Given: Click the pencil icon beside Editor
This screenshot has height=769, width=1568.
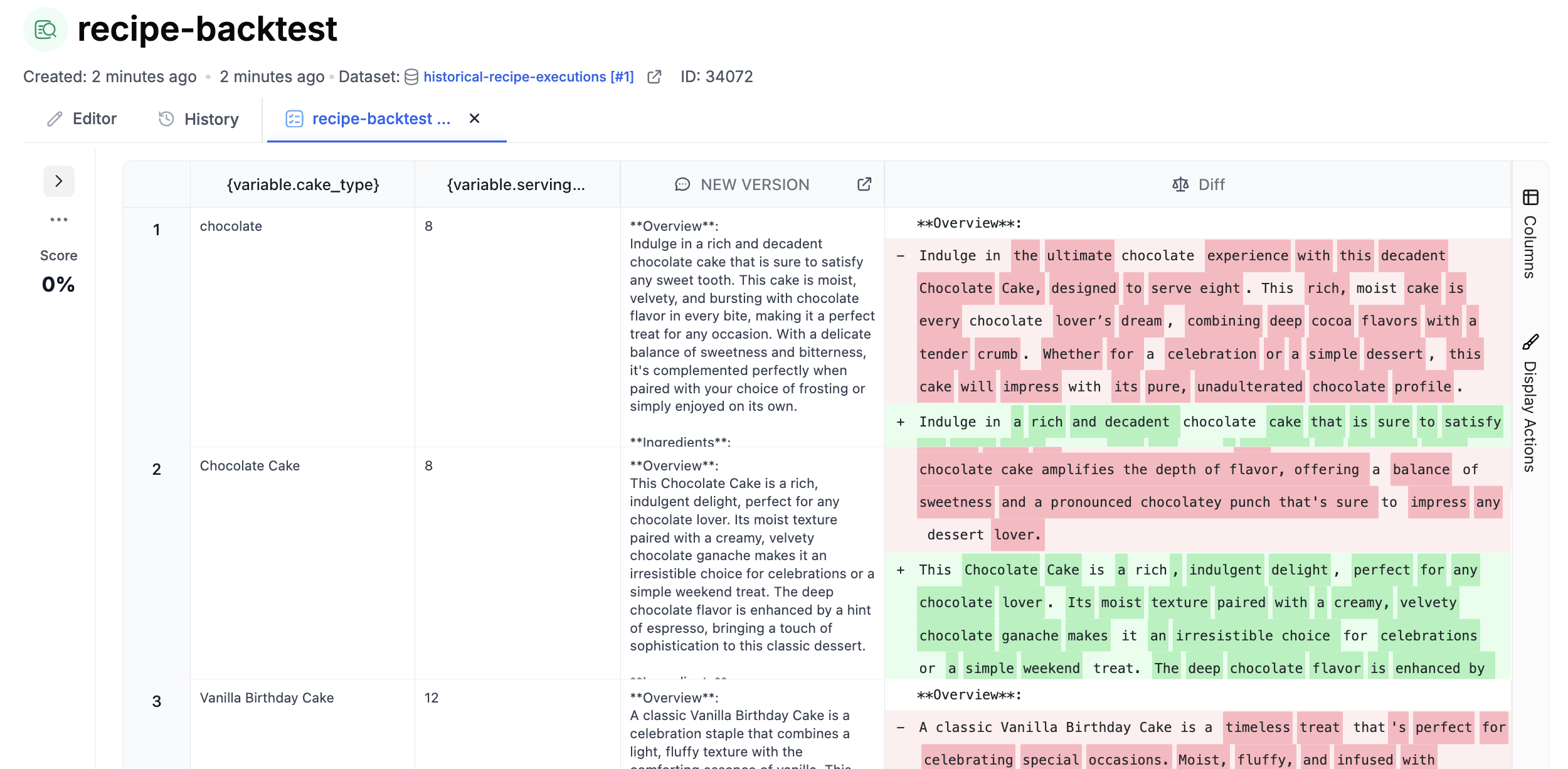Looking at the screenshot, I should click(x=54, y=119).
